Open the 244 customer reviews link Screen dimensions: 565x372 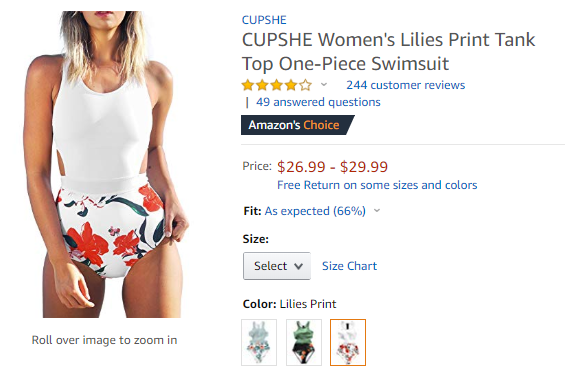(x=405, y=85)
